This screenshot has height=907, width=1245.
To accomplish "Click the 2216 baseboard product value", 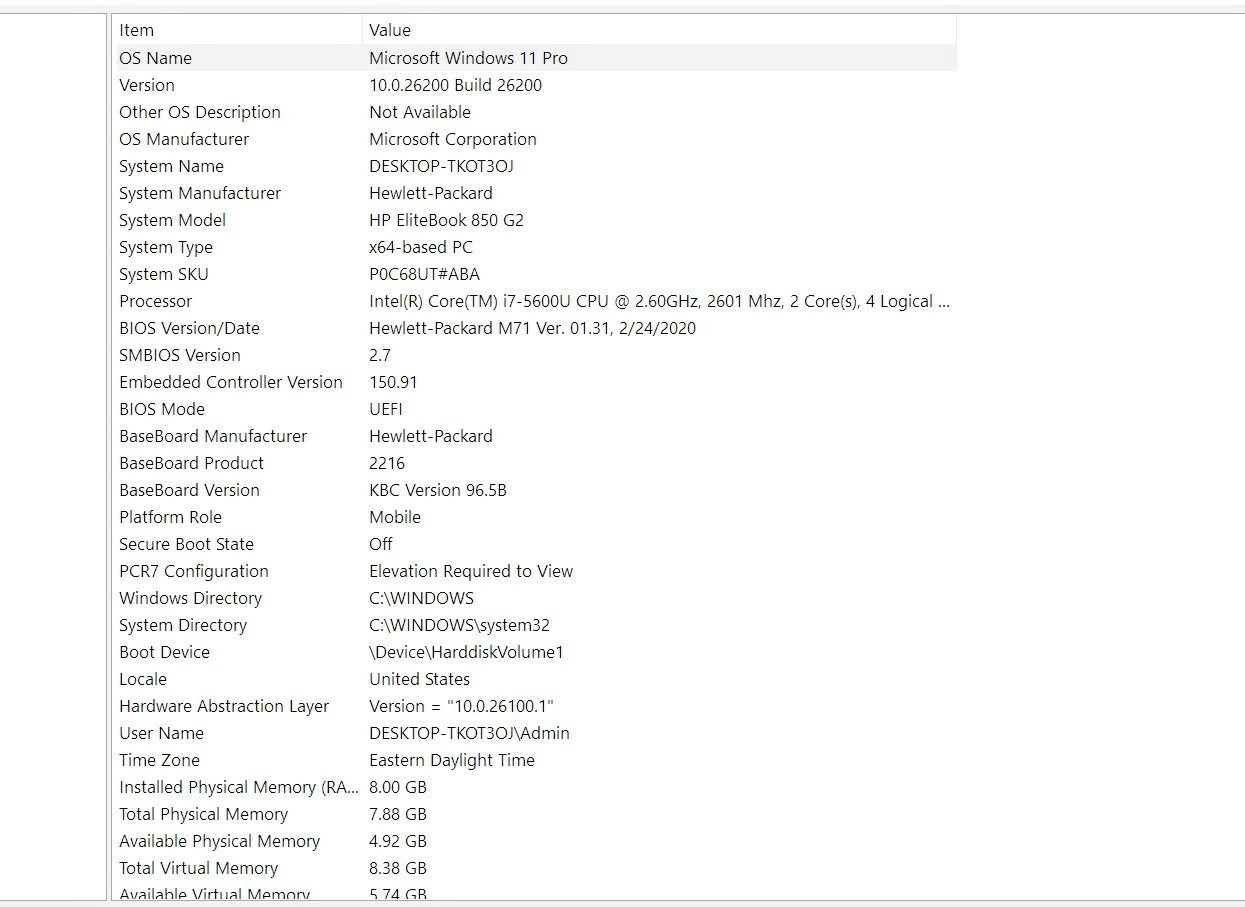I will tap(387, 463).
